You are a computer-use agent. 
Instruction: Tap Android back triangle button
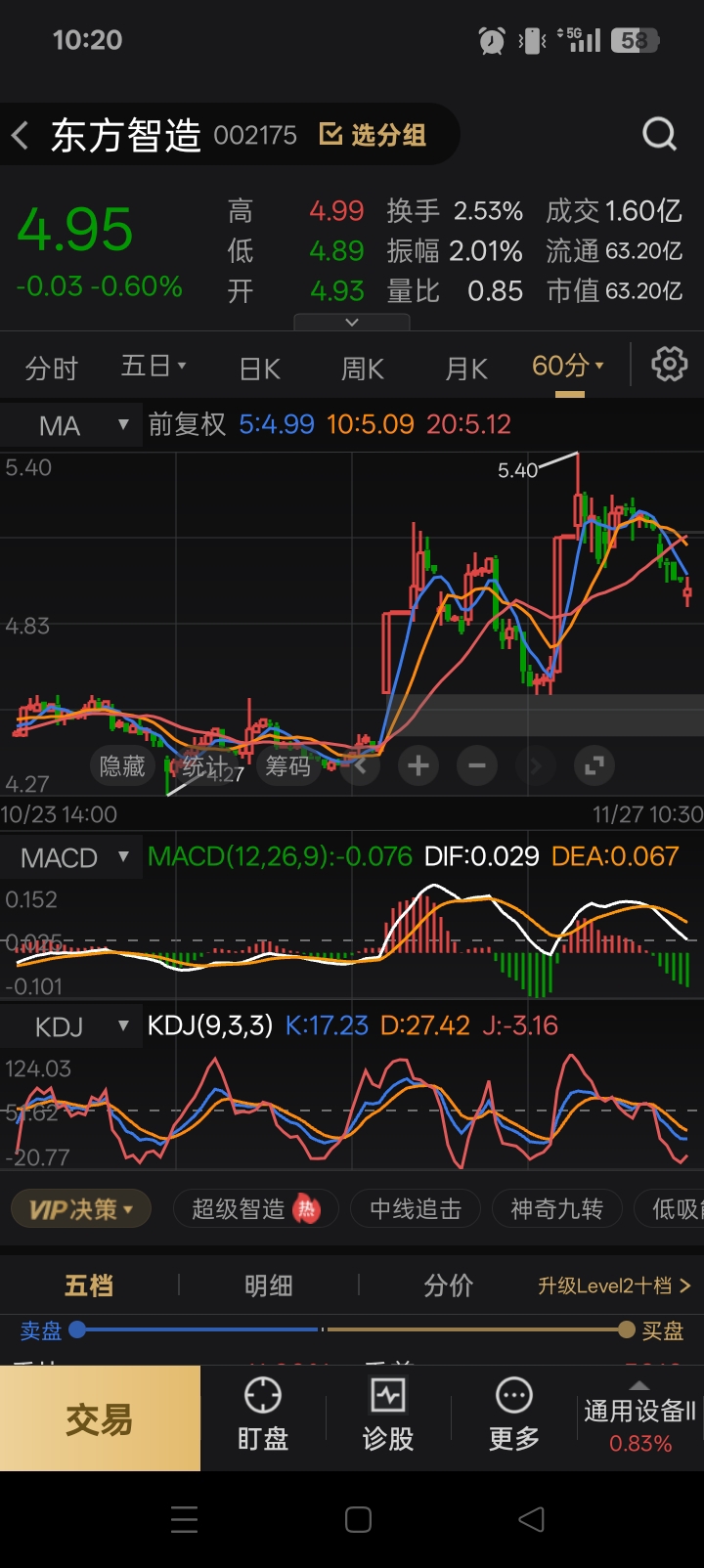point(531,1519)
